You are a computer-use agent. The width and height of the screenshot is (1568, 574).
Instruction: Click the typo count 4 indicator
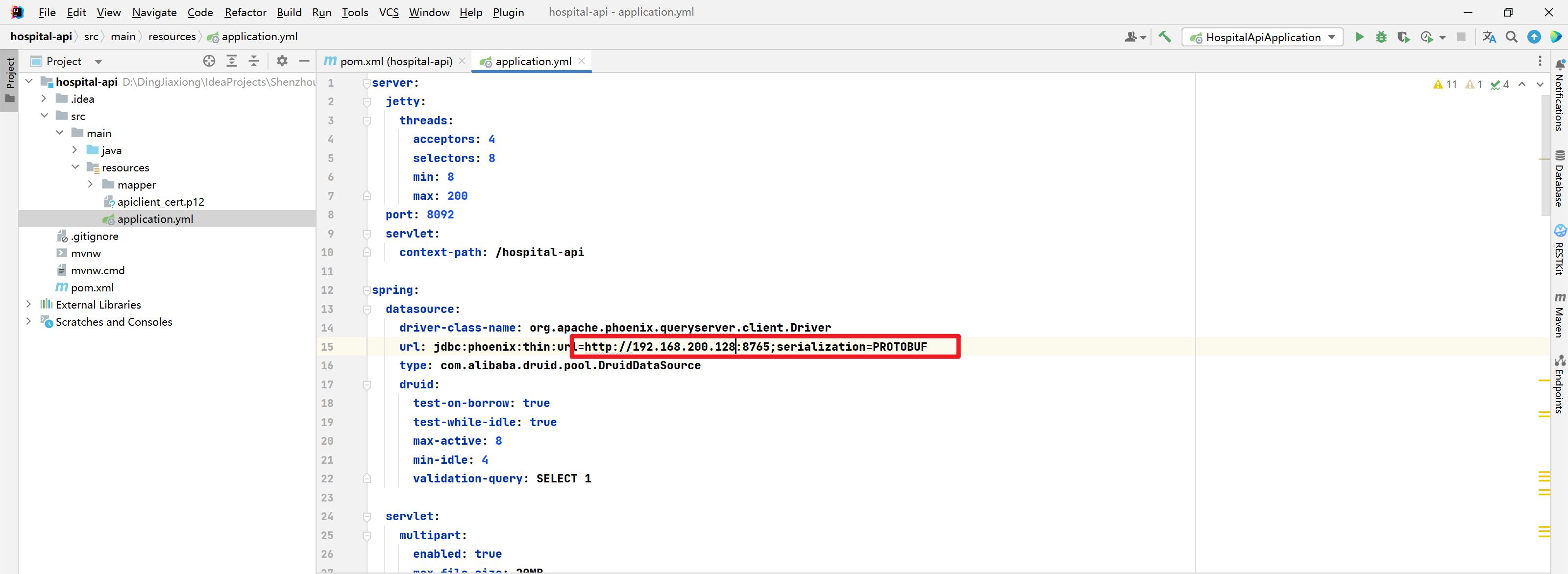1500,85
